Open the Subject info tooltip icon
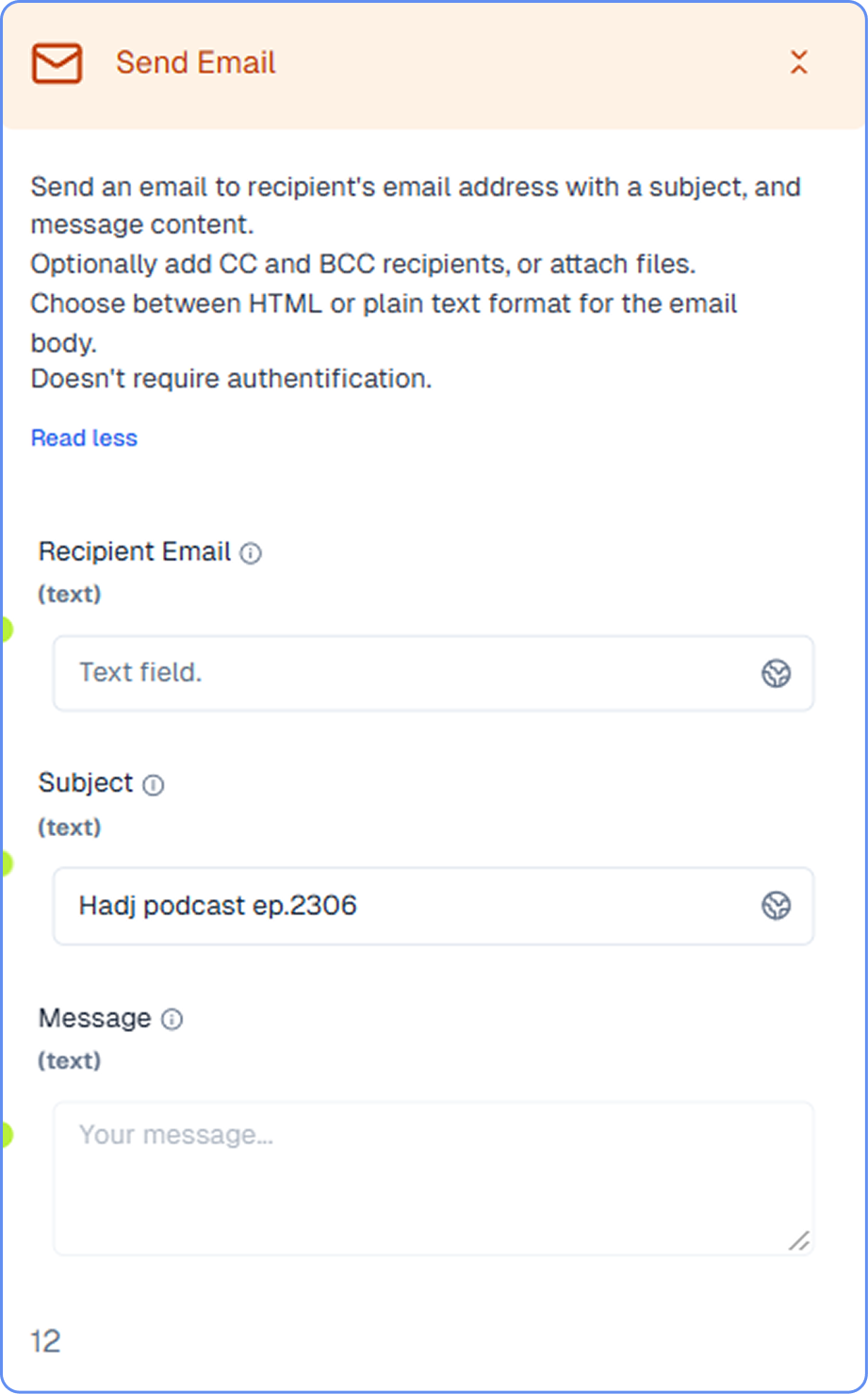 (x=154, y=785)
